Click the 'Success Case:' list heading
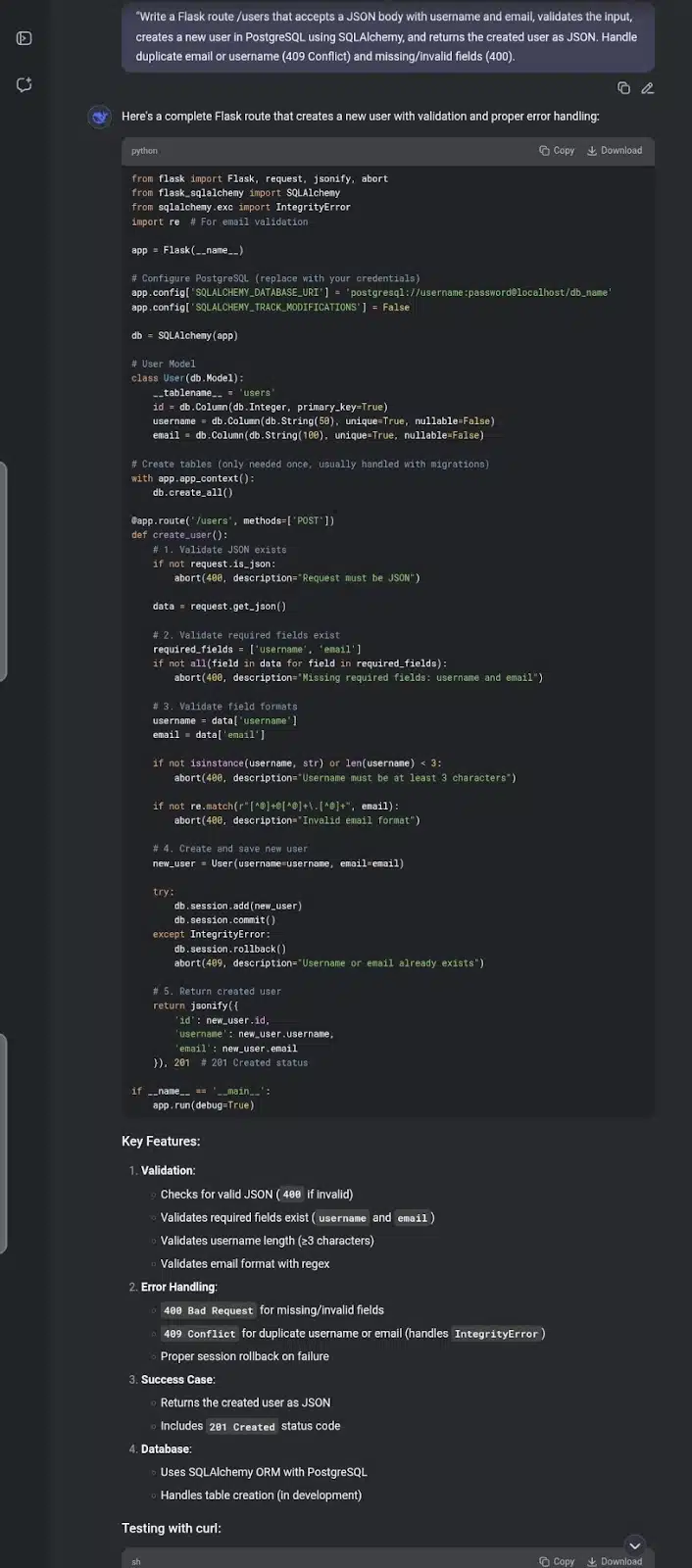The image size is (692, 1568). 177,1380
